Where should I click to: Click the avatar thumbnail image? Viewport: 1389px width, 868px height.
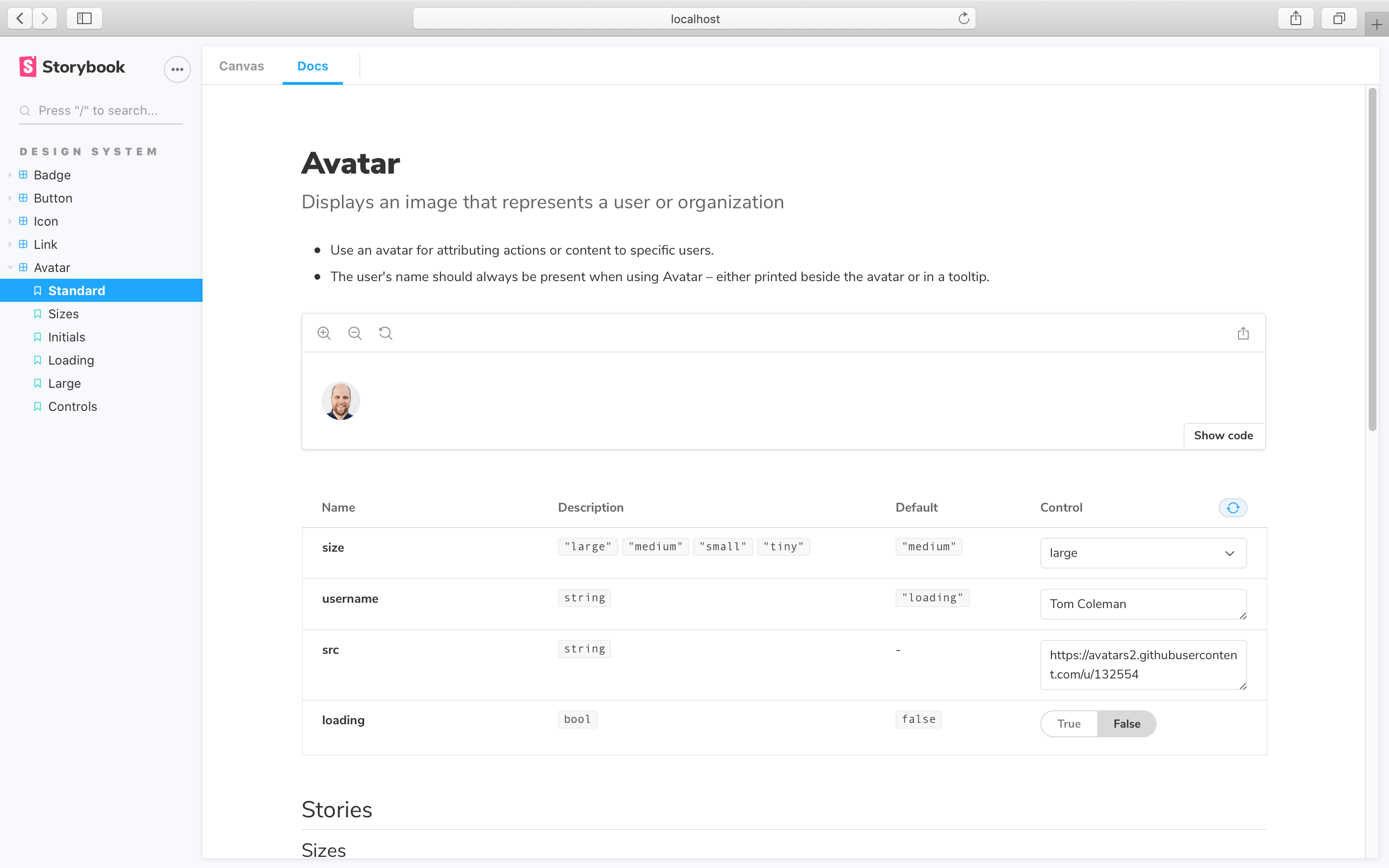coord(341,400)
